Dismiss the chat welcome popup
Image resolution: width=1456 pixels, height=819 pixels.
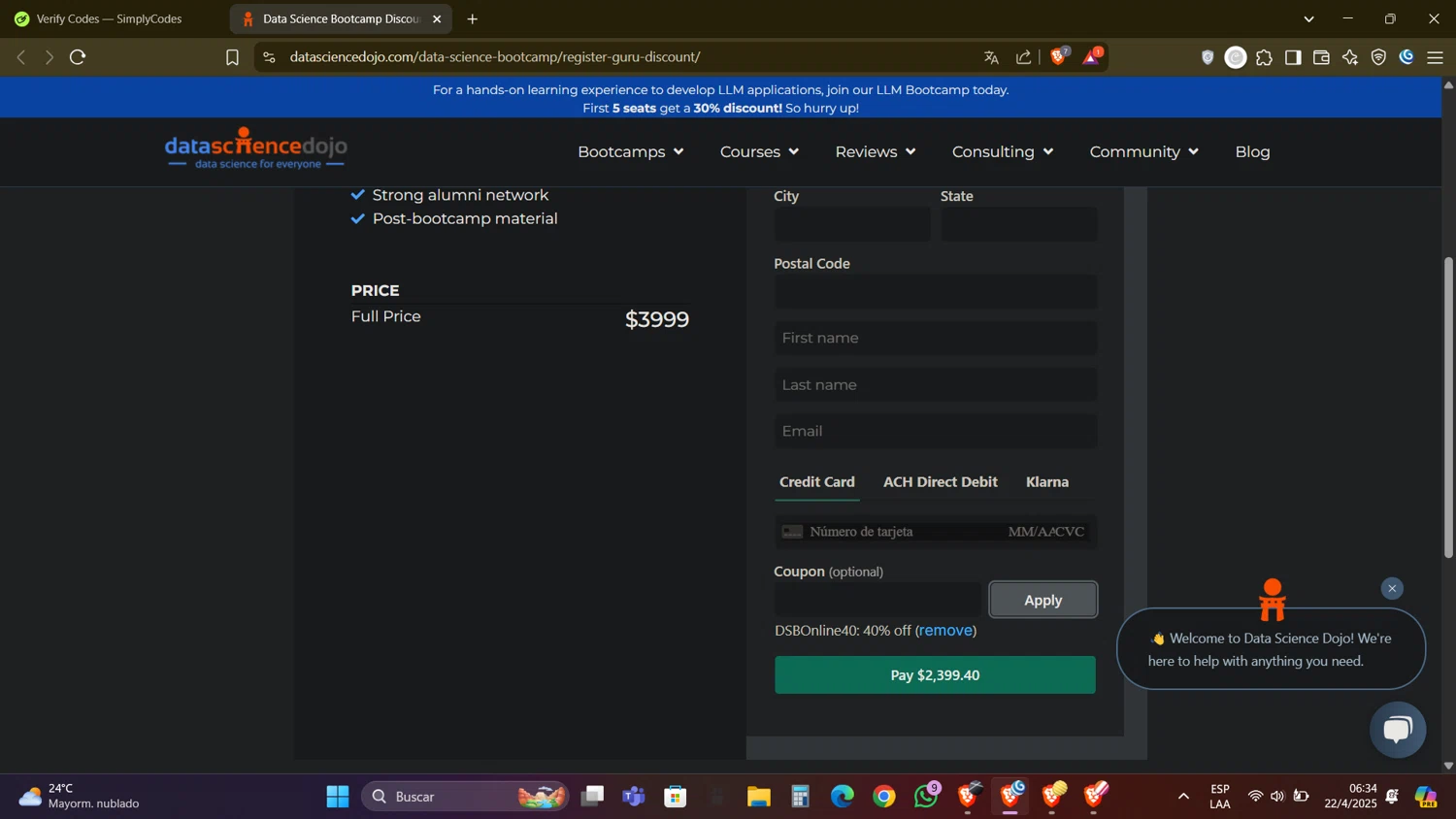1392,589
